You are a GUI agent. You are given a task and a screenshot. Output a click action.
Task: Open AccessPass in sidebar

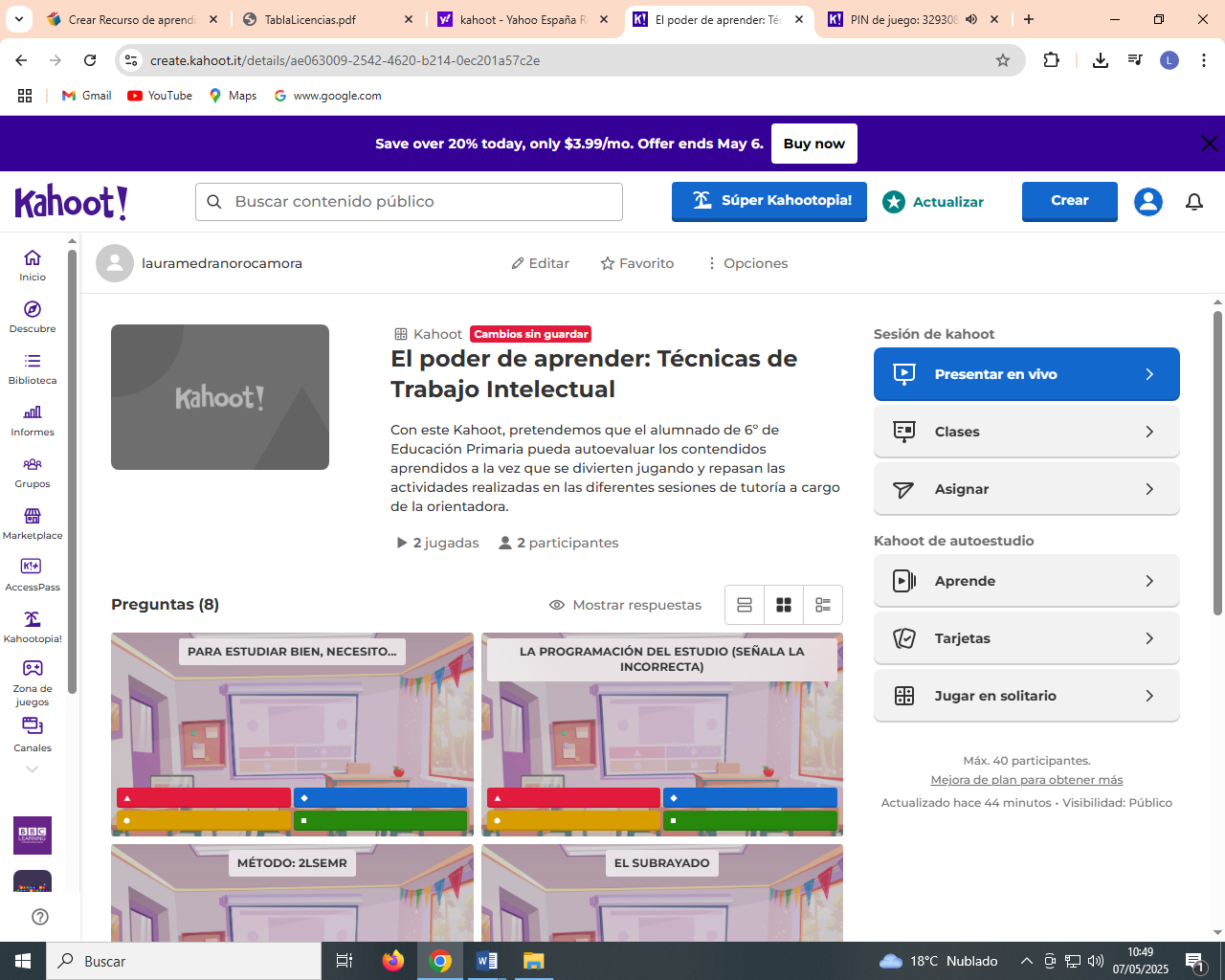click(x=33, y=575)
